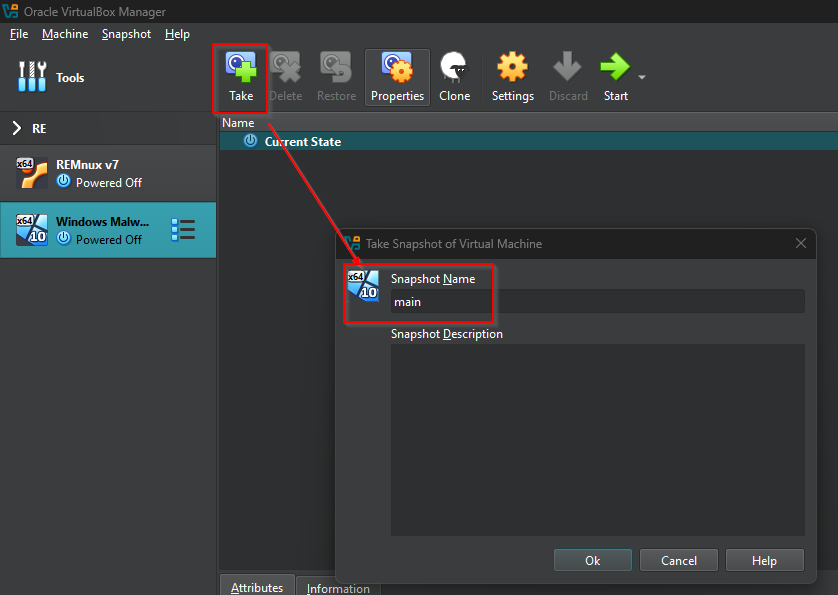Open the Help menu
838x595 pixels.
point(177,34)
